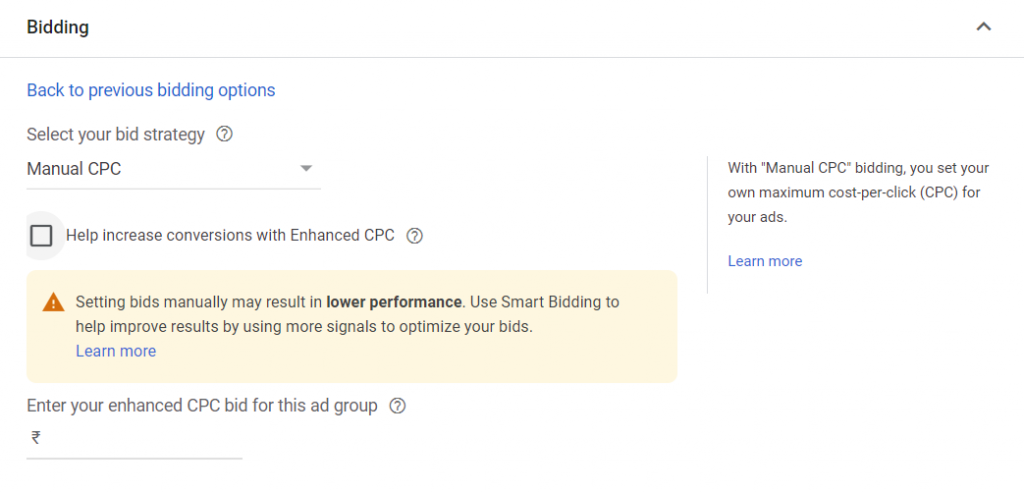Click the Manual CPC description text on right
This screenshot has height=493, width=1024.
(858, 192)
